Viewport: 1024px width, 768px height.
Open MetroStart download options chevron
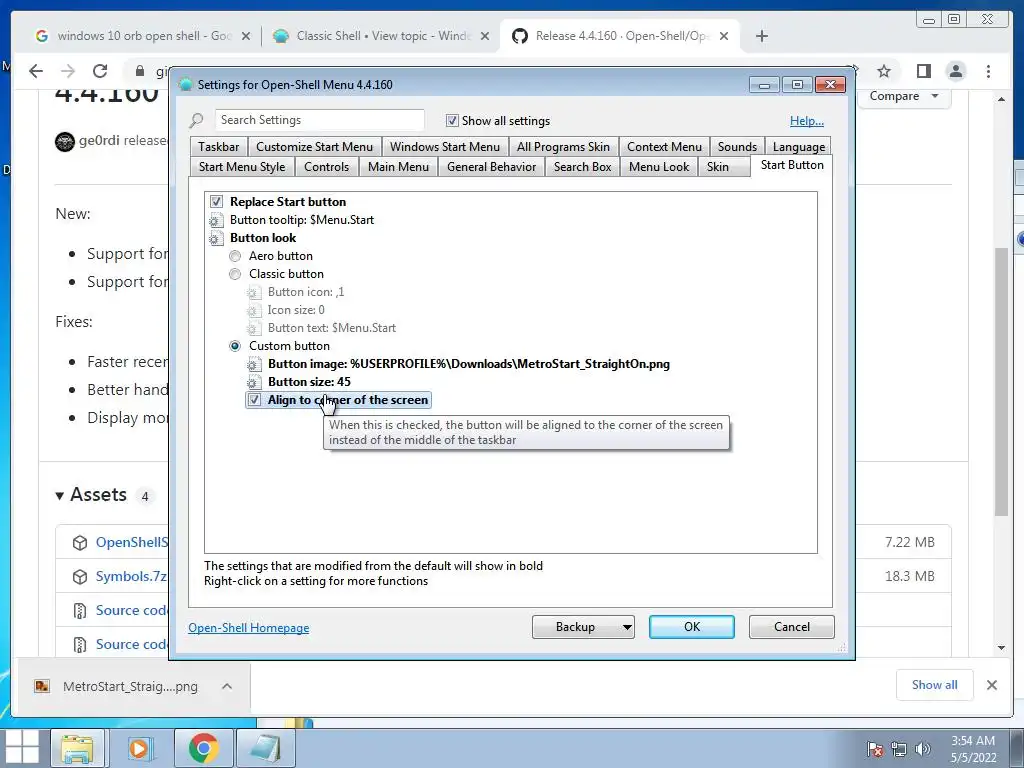[227, 686]
